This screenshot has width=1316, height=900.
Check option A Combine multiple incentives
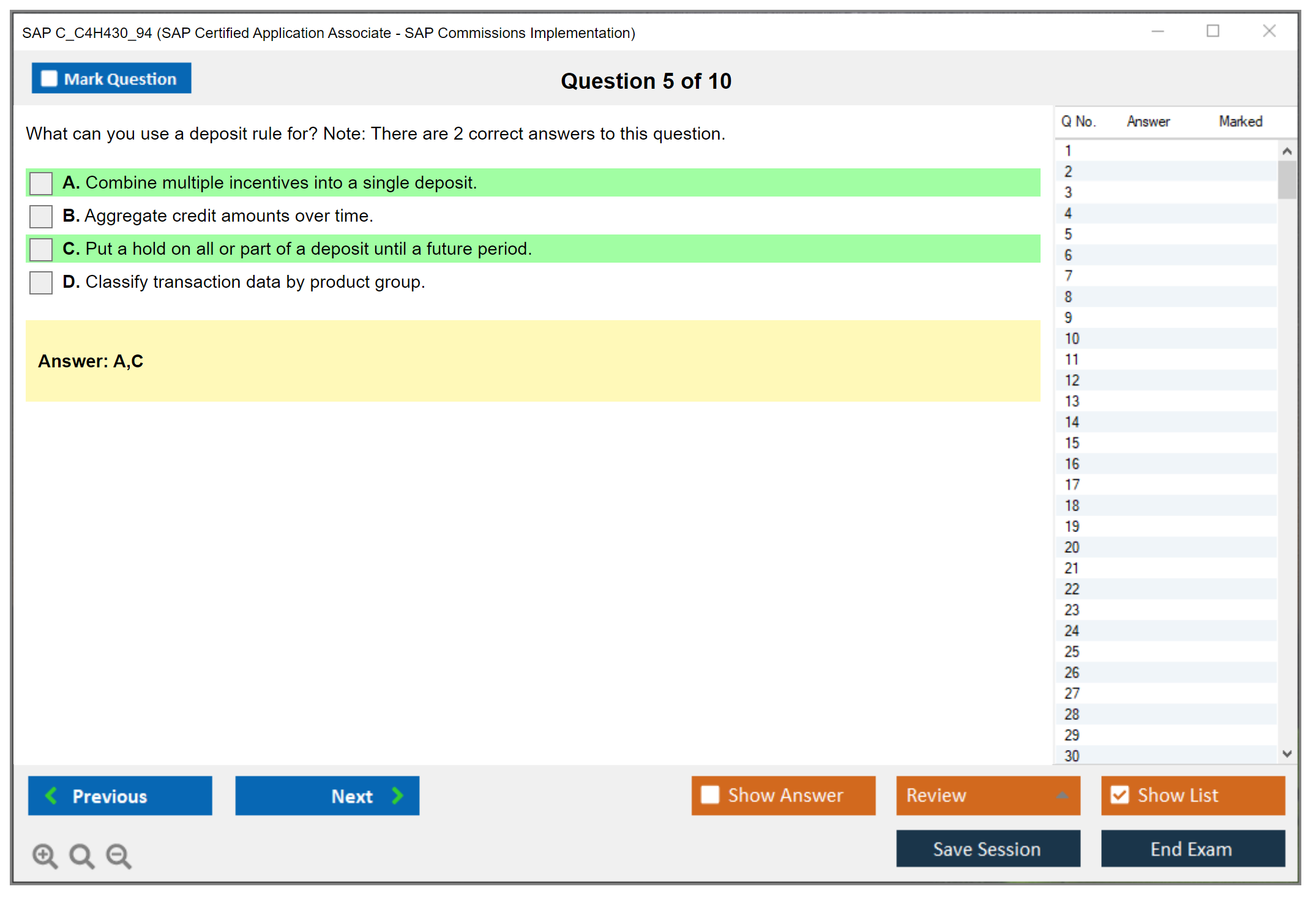click(x=41, y=183)
